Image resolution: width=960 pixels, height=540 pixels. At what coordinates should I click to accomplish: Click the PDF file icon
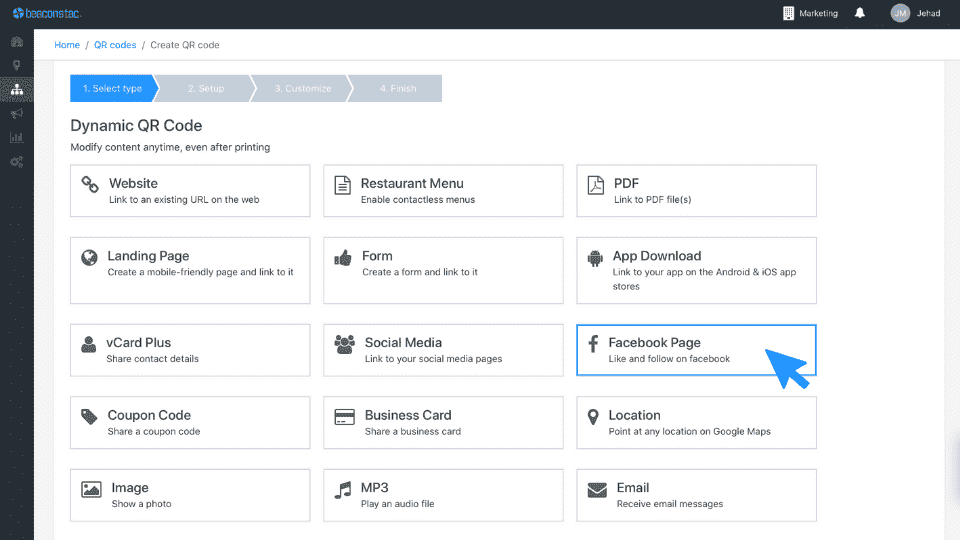click(596, 185)
